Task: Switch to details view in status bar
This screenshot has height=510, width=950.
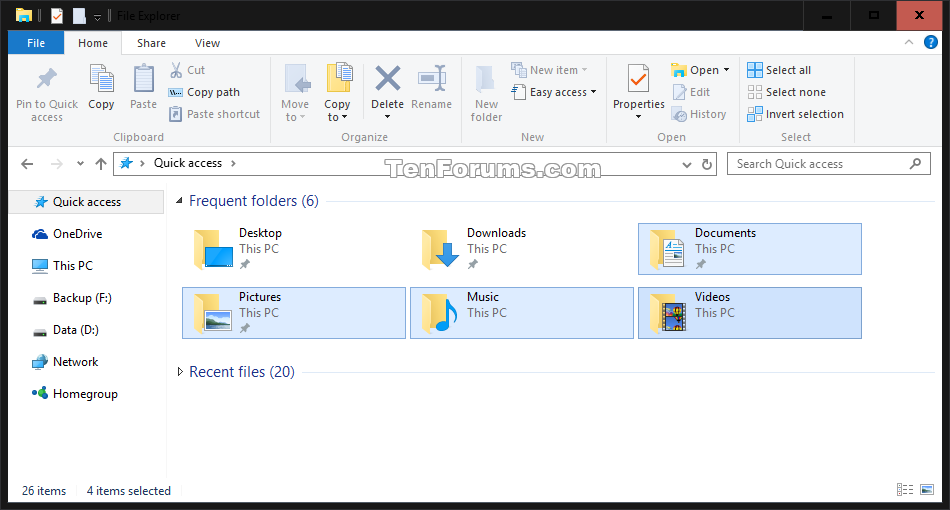Action: [905, 489]
